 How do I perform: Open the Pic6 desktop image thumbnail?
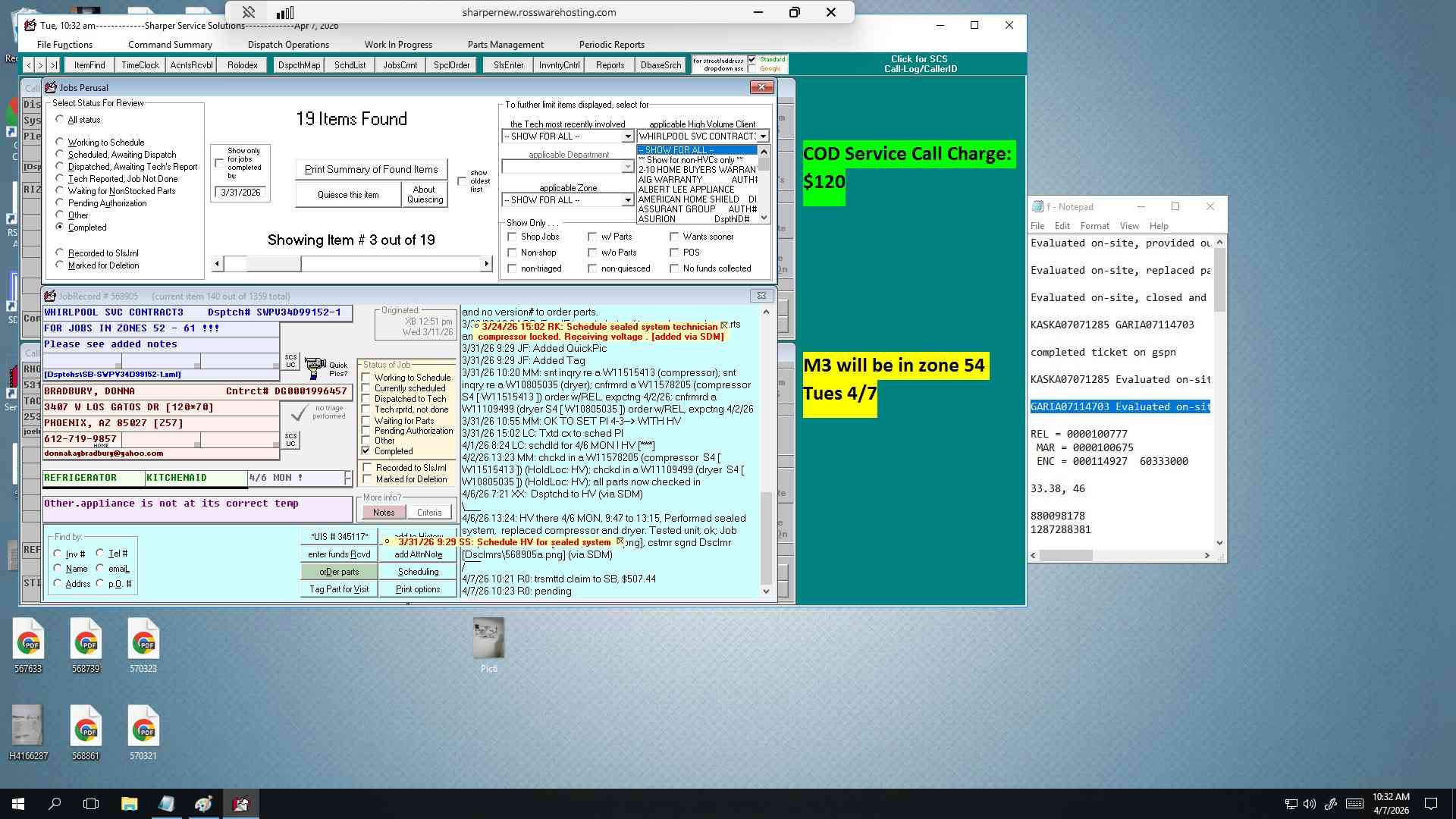tap(488, 643)
